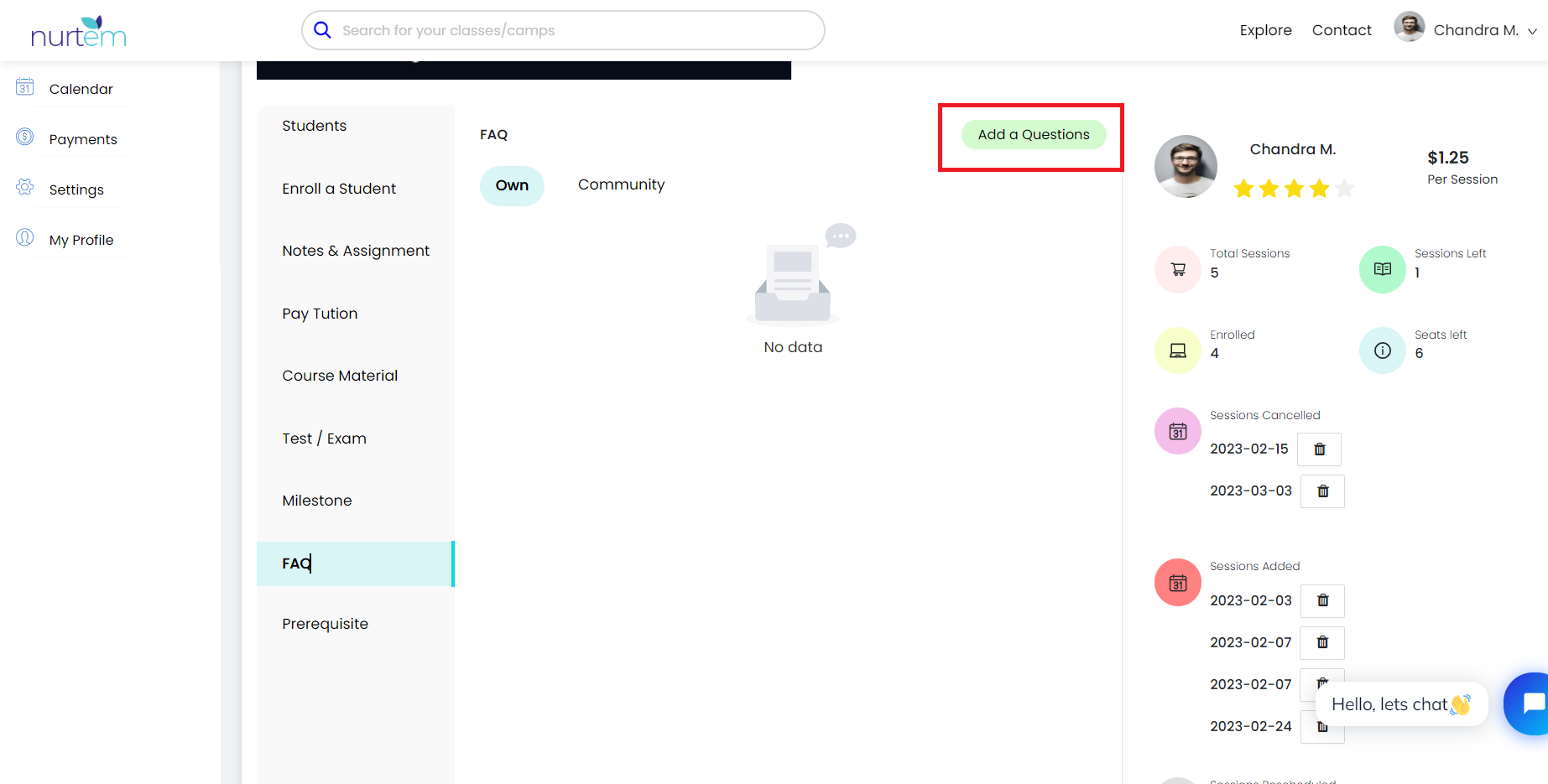The width and height of the screenshot is (1548, 784).
Task: Open the Prerequisite menu item
Action: [325, 624]
